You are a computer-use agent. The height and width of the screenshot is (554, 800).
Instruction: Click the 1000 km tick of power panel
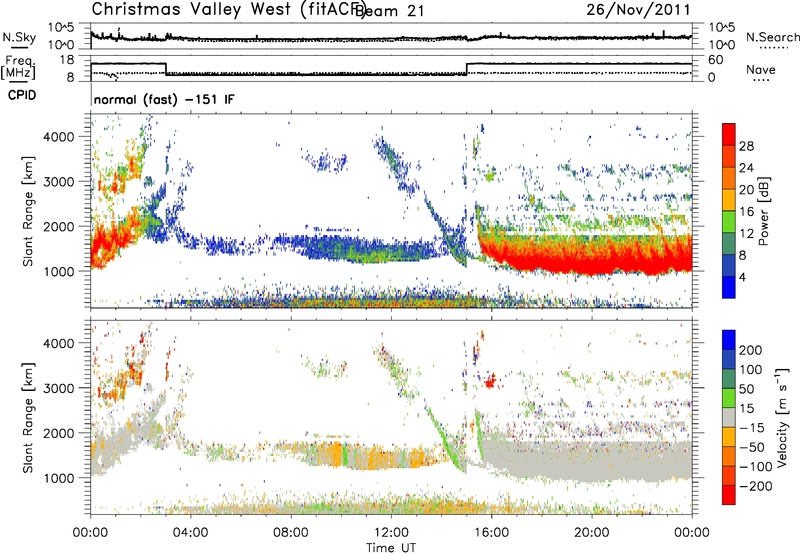[59, 271]
